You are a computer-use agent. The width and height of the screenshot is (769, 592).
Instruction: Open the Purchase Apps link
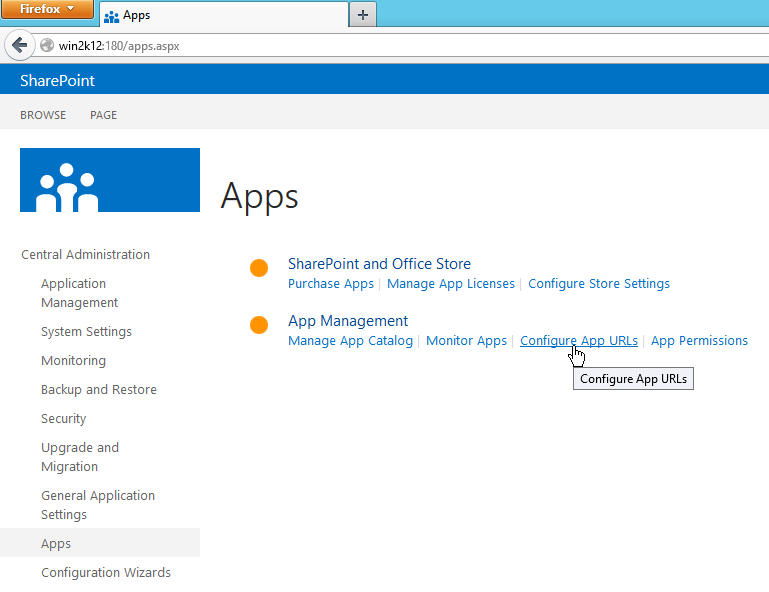(x=331, y=284)
